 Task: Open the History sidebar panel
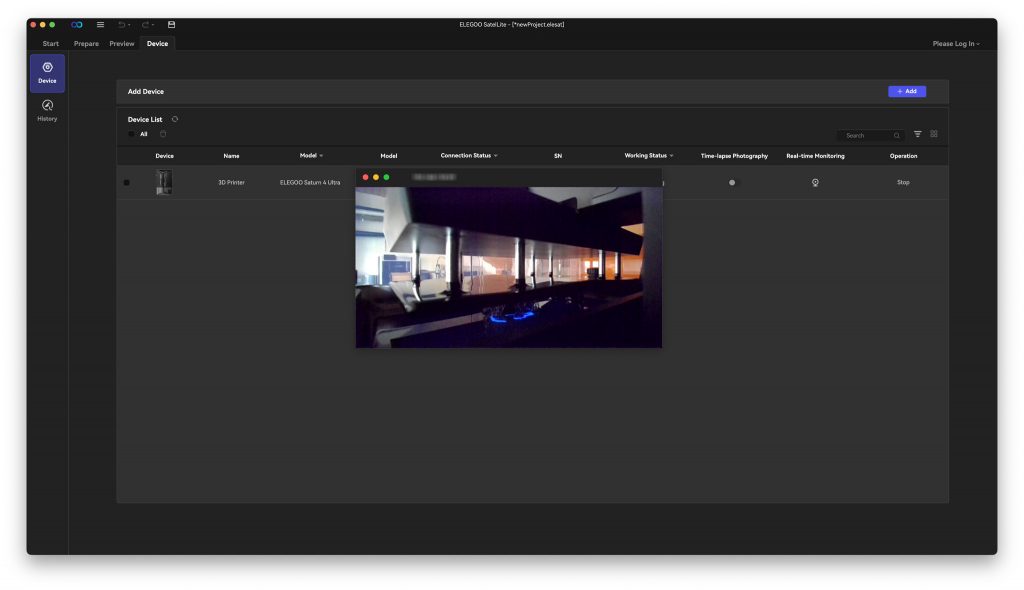tap(47, 110)
